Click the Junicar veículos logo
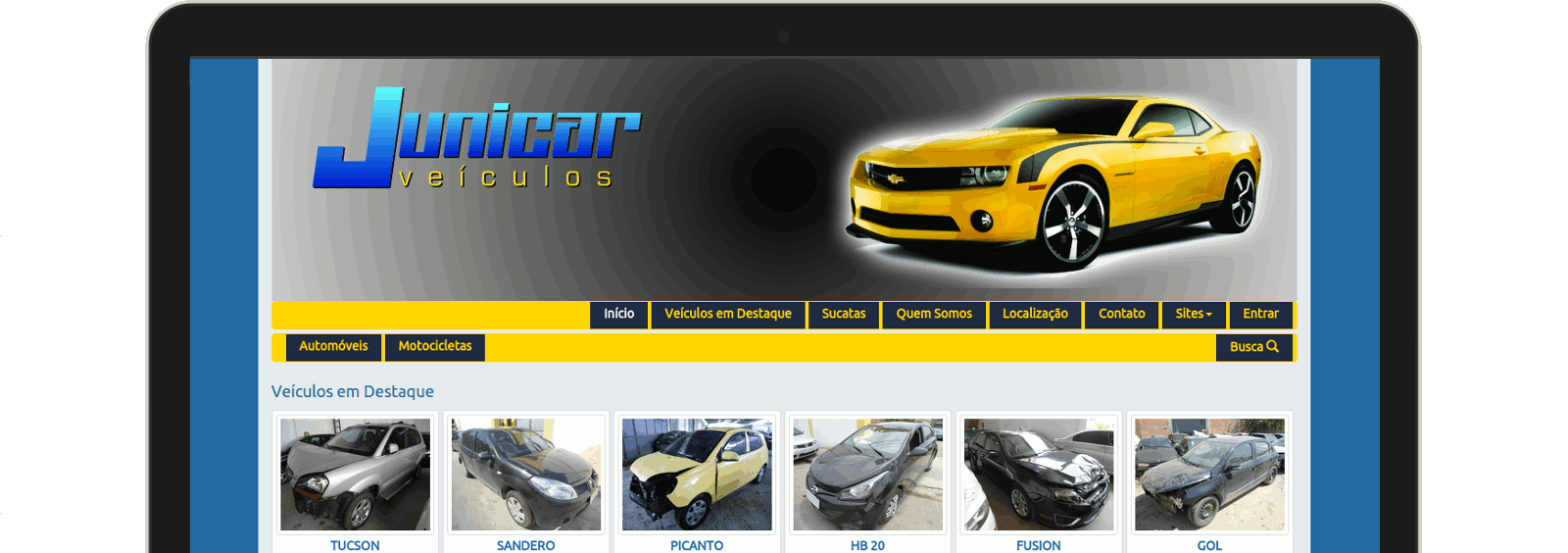The height and width of the screenshot is (553, 1568). [476, 139]
